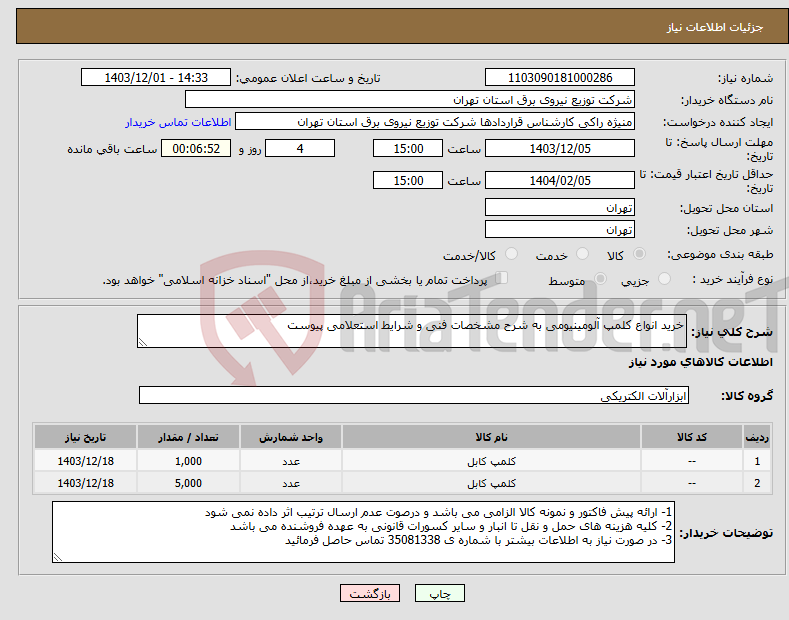
Task: Click the کد کالا column header
Action: [691, 437]
